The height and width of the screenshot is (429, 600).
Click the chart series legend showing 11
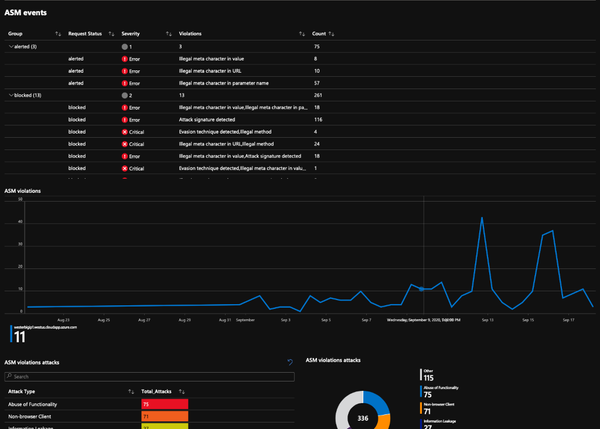coord(44,334)
